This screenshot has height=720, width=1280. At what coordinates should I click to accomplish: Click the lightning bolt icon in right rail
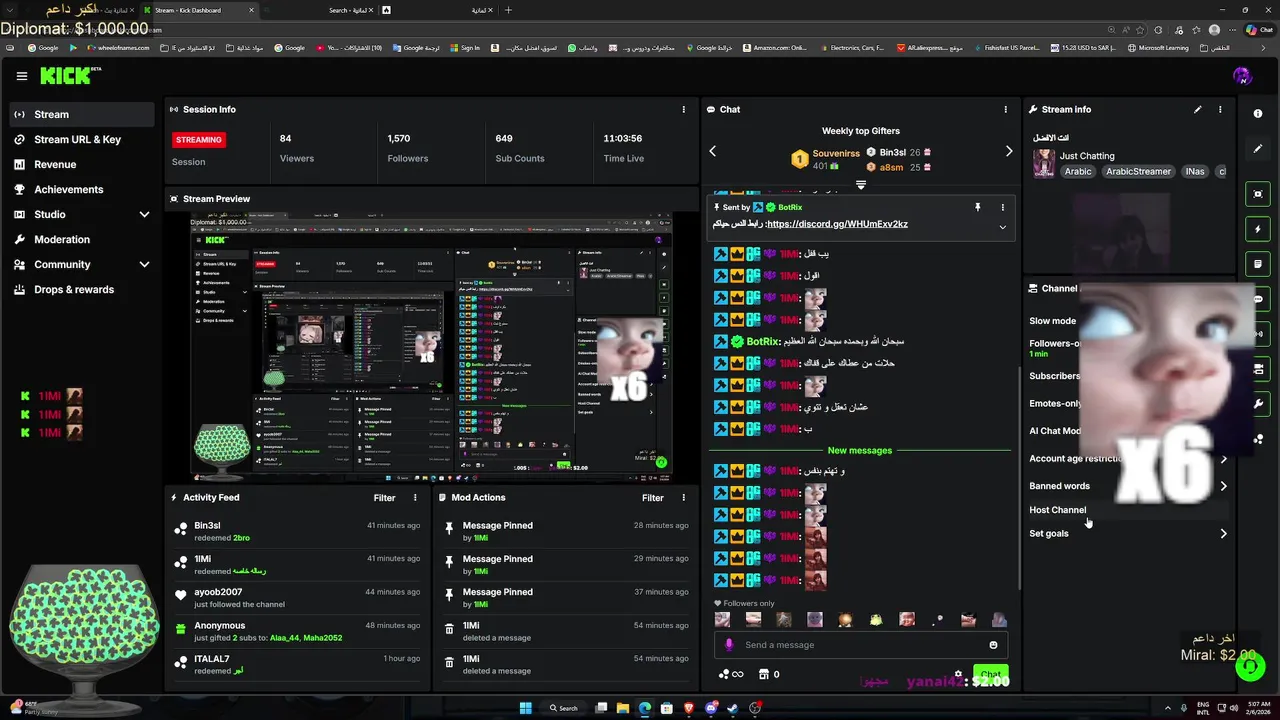tap(1258, 229)
